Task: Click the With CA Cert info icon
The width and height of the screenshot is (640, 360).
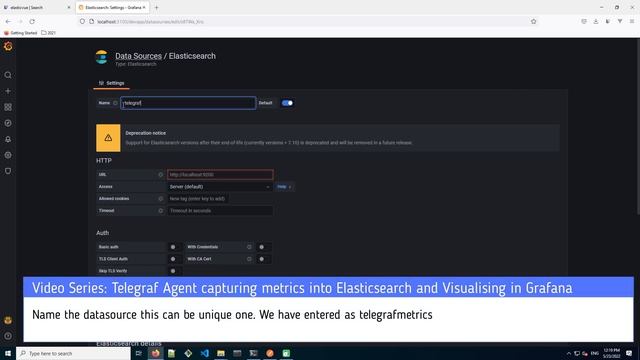Action: [249, 259]
